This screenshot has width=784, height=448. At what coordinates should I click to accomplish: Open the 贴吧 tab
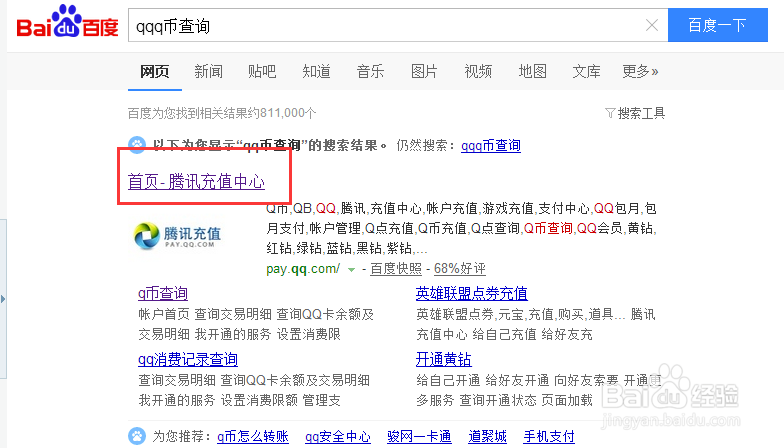[x=262, y=72]
